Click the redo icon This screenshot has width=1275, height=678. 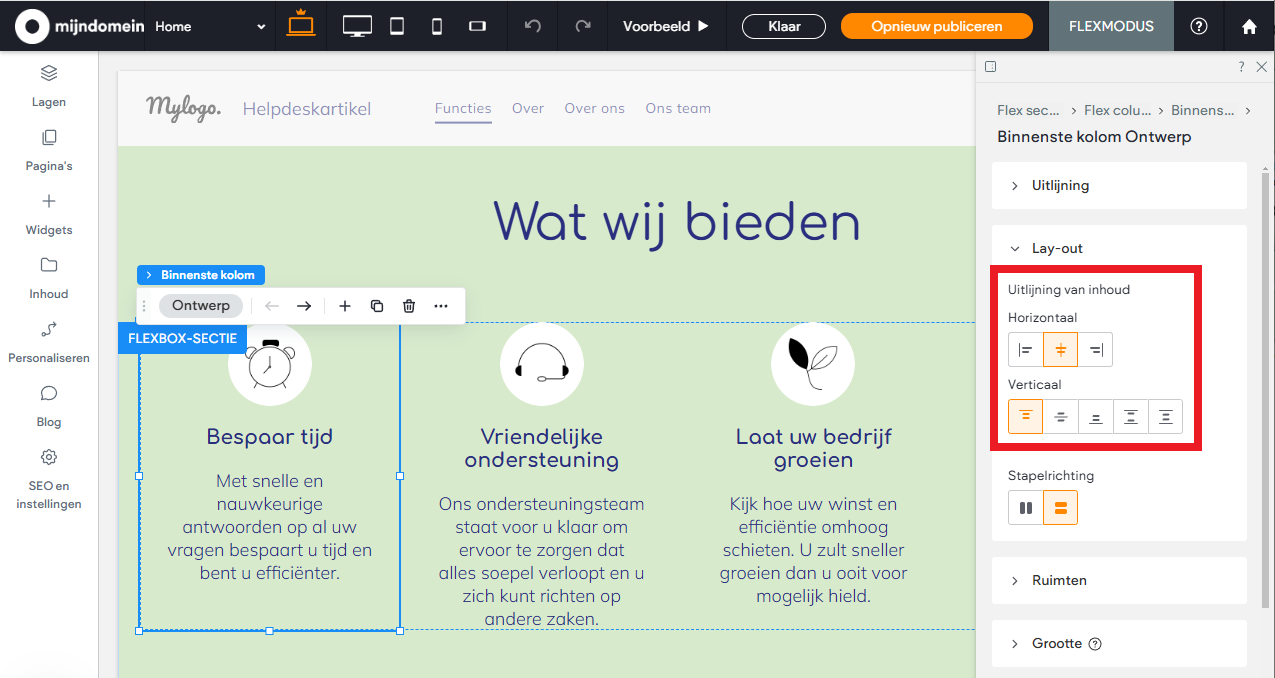pos(582,26)
